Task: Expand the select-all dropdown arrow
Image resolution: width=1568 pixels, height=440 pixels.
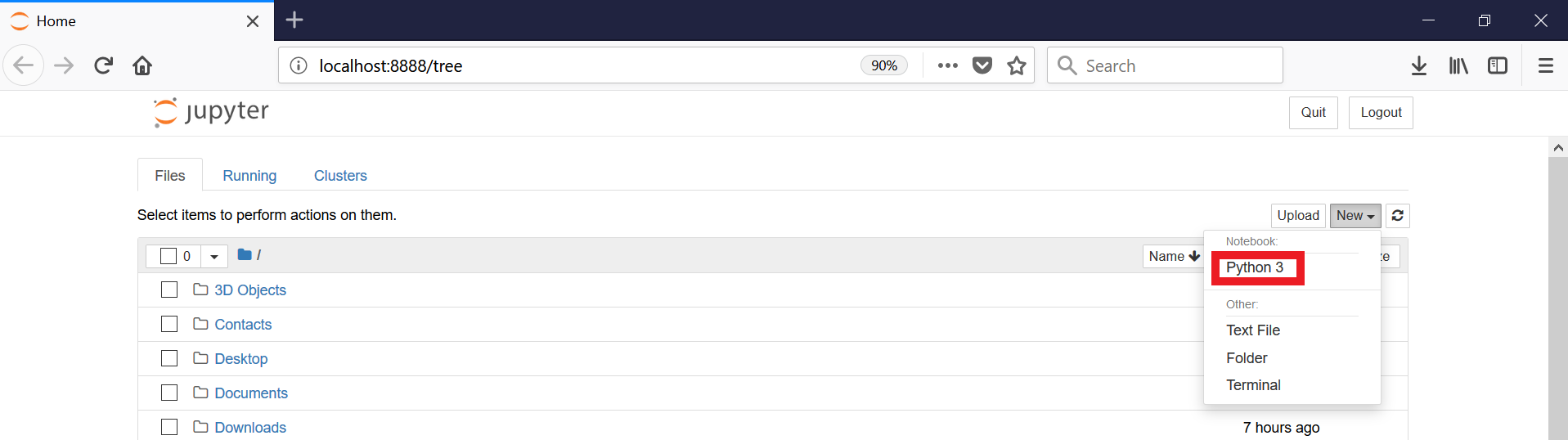Action: pyautogui.click(x=214, y=256)
